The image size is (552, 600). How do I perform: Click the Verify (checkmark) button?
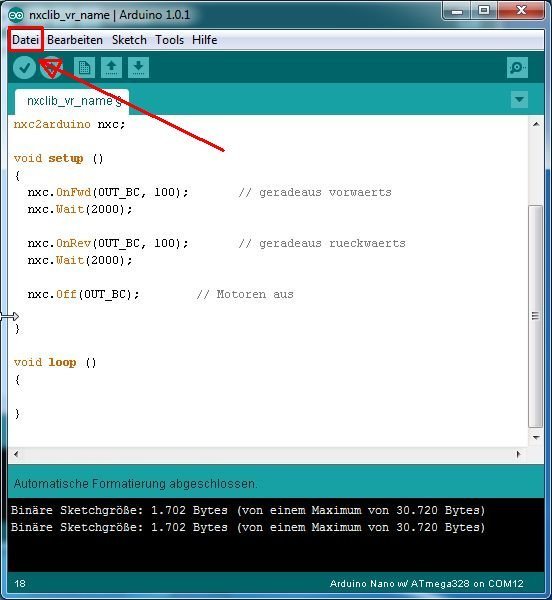[24, 68]
